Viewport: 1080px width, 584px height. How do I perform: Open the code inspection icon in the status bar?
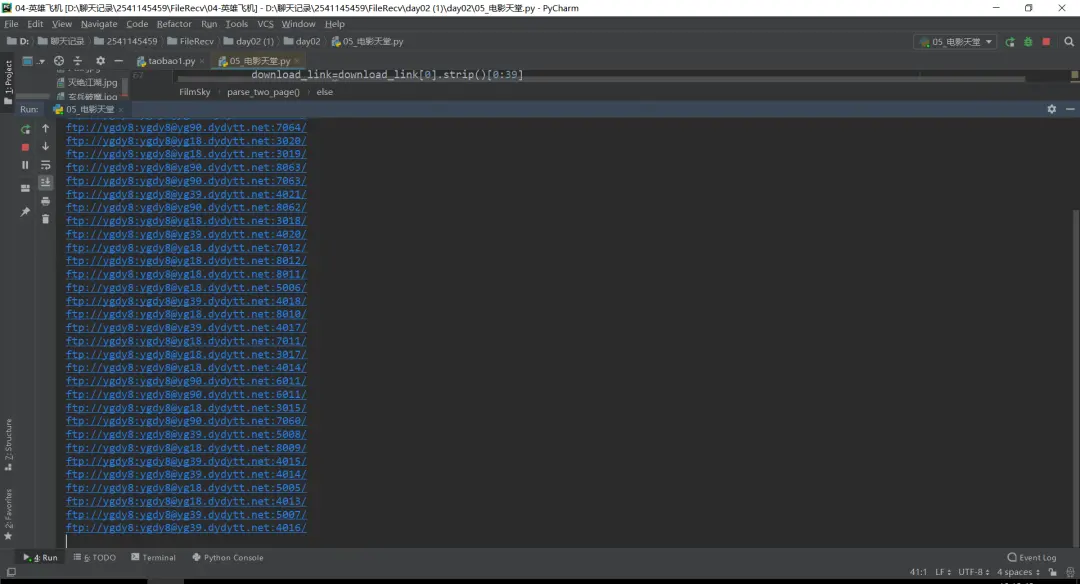(1070, 572)
